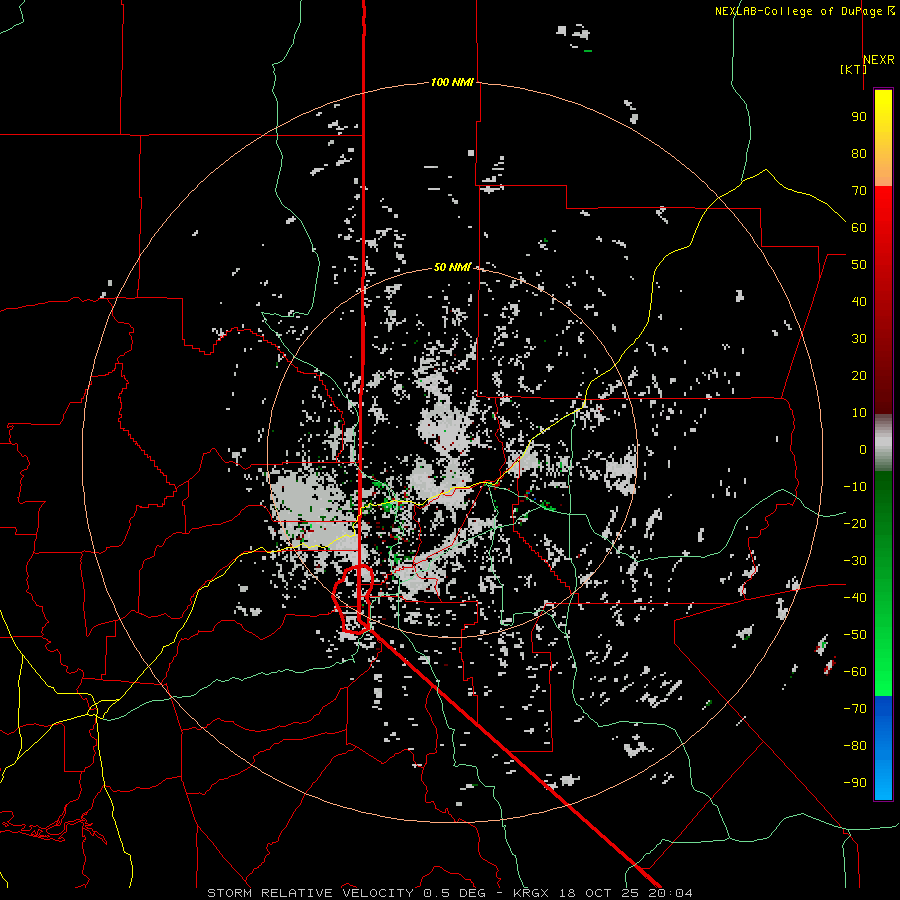Viewport: 900px width, 900px height.
Task: Click the -60 value on velocity scale
Action: tap(855, 672)
